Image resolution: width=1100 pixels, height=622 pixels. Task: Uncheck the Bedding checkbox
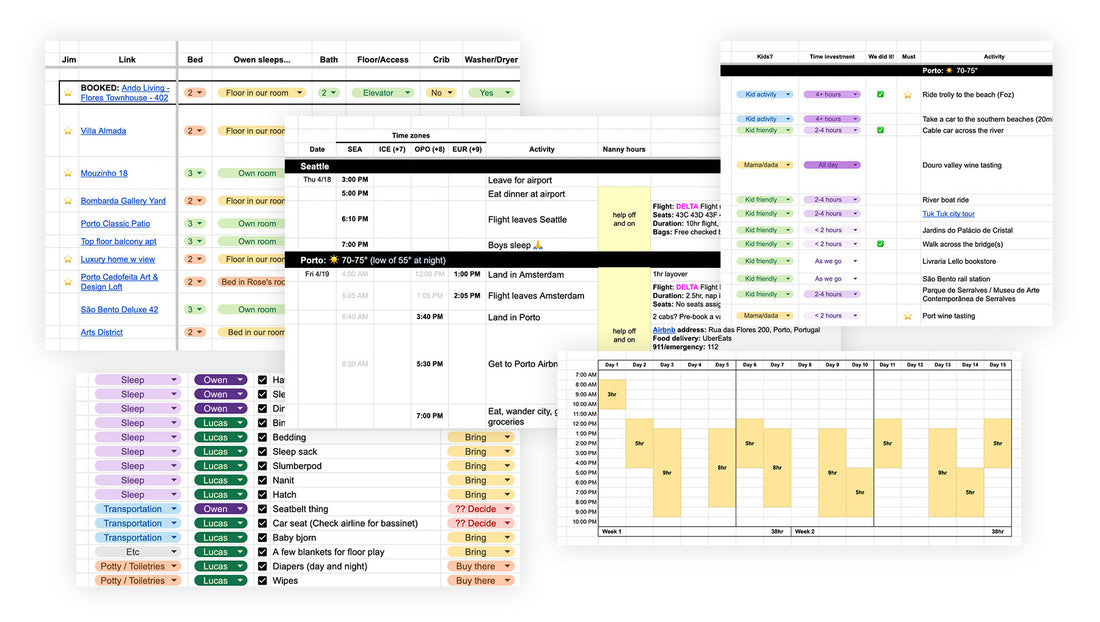coord(262,437)
